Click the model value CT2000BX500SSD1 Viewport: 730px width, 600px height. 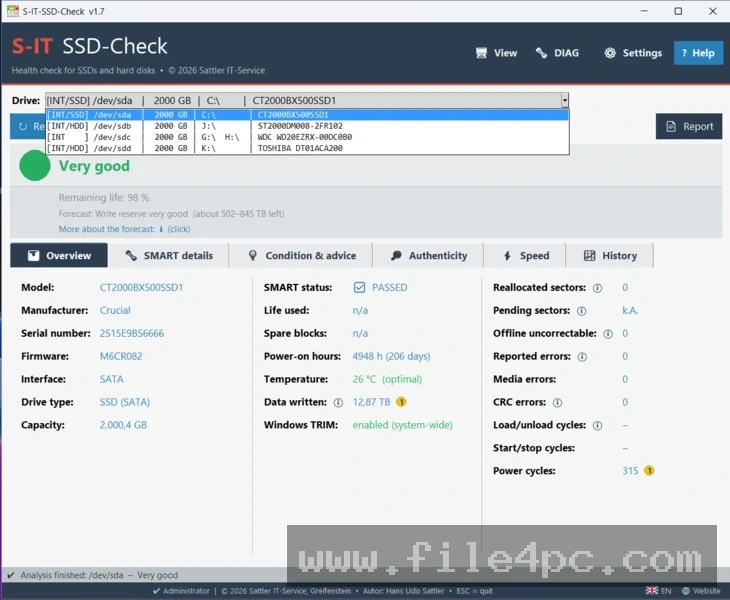pyautogui.click(x=142, y=287)
